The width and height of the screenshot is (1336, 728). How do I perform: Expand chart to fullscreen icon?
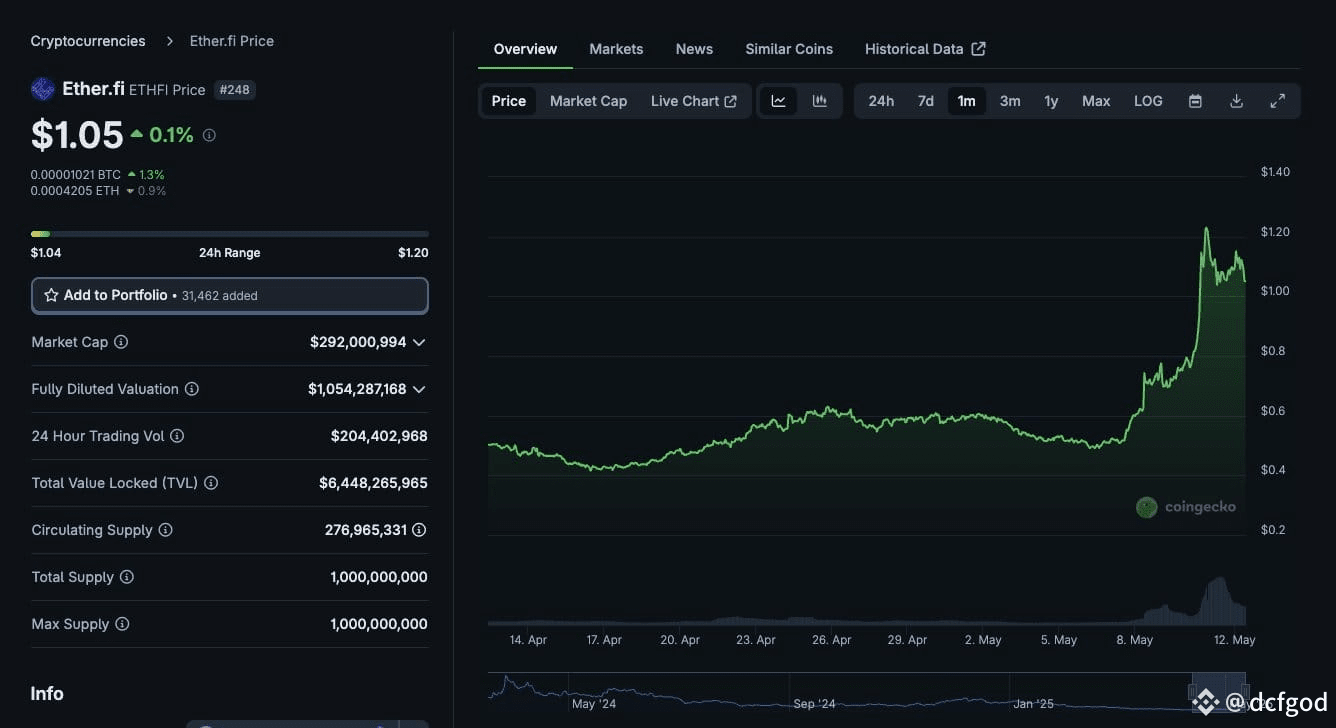click(1278, 101)
